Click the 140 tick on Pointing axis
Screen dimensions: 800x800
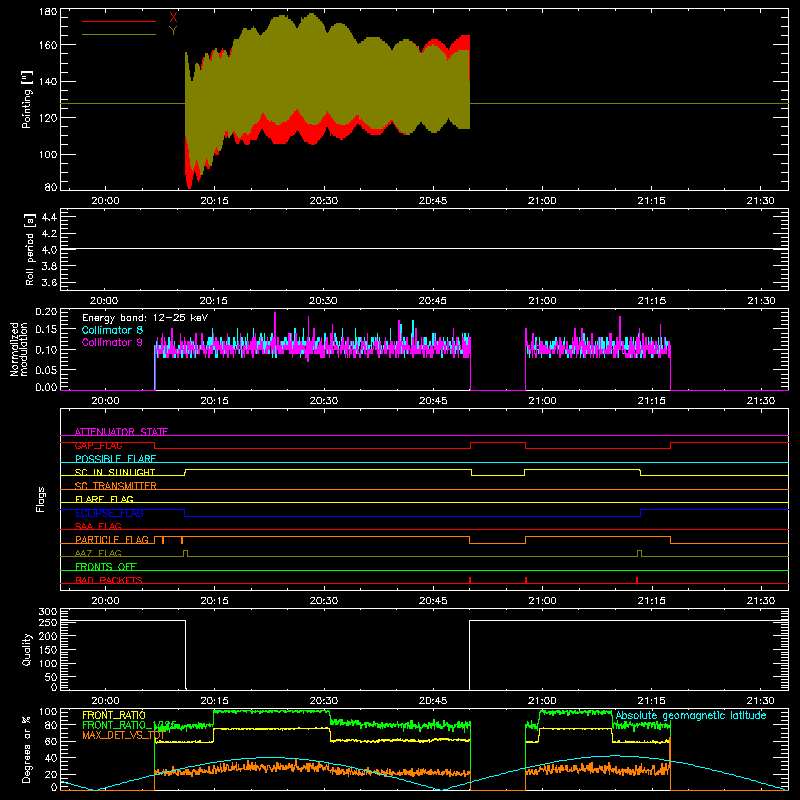48,81
